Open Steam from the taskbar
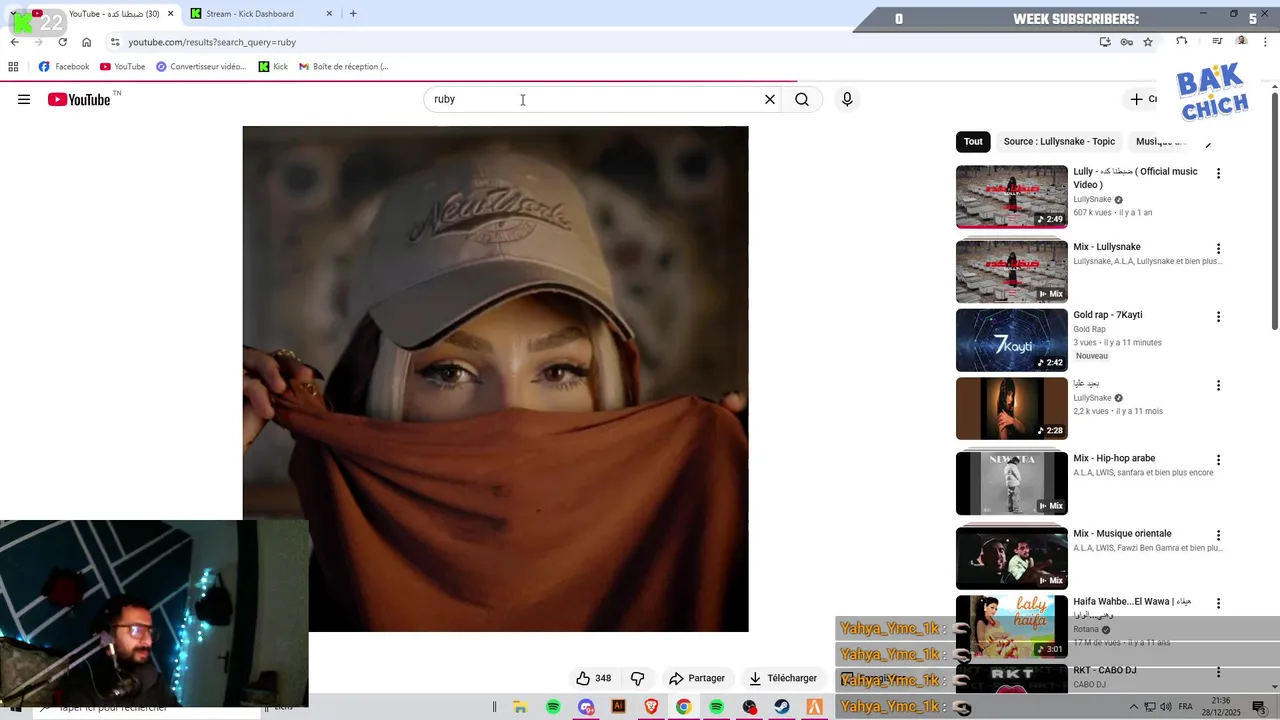The height and width of the screenshot is (720, 1280). pos(782,707)
